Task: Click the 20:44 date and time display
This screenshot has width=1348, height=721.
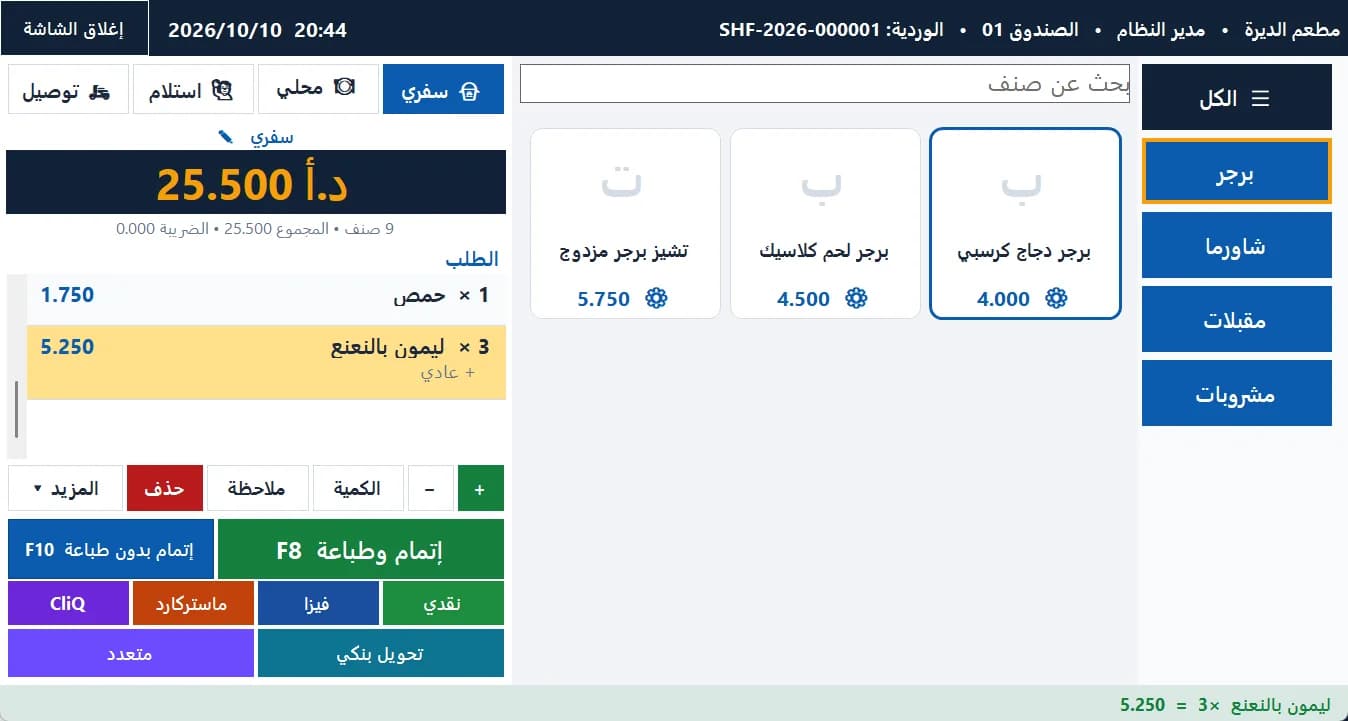Action: (257, 30)
